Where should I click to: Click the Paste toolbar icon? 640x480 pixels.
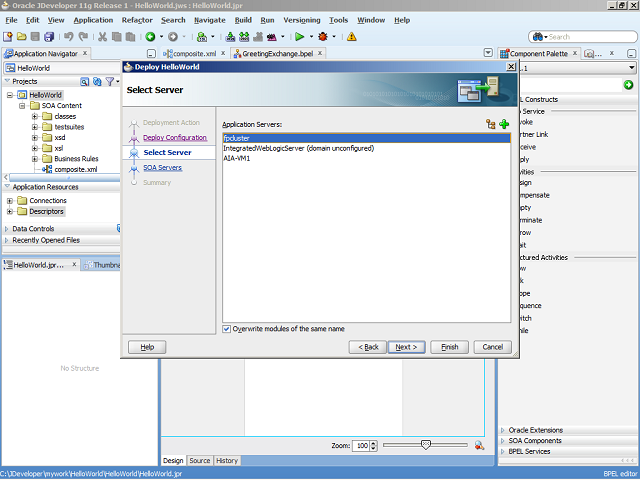(130, 37)
